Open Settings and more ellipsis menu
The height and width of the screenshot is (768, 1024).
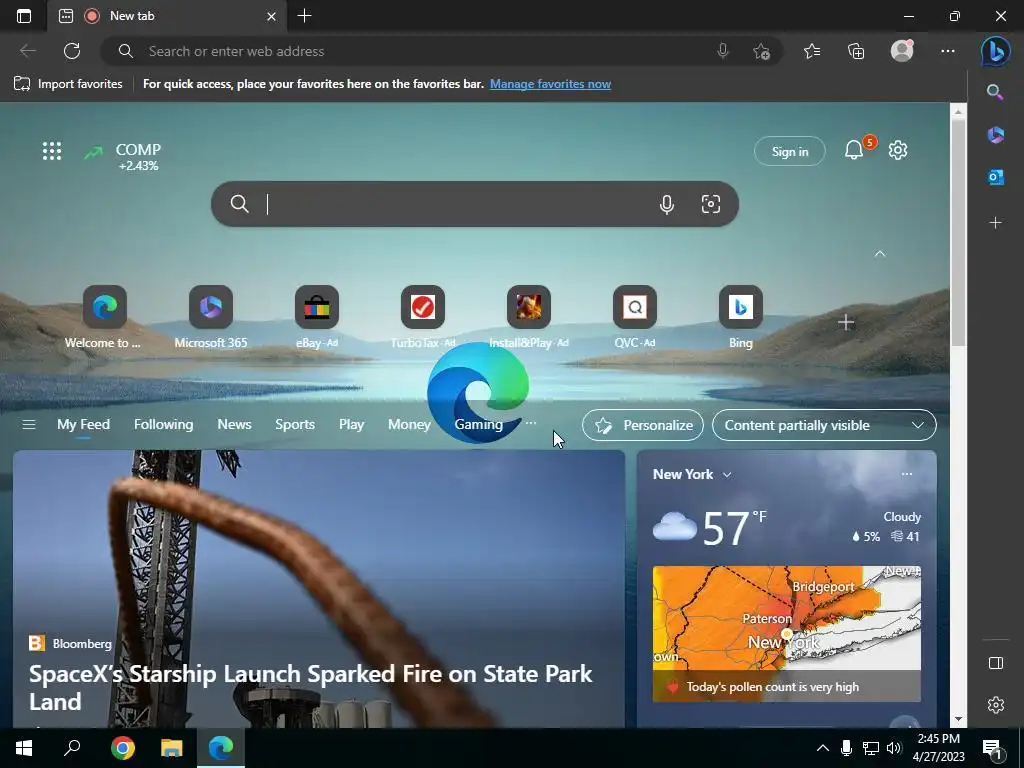[948, 51]
